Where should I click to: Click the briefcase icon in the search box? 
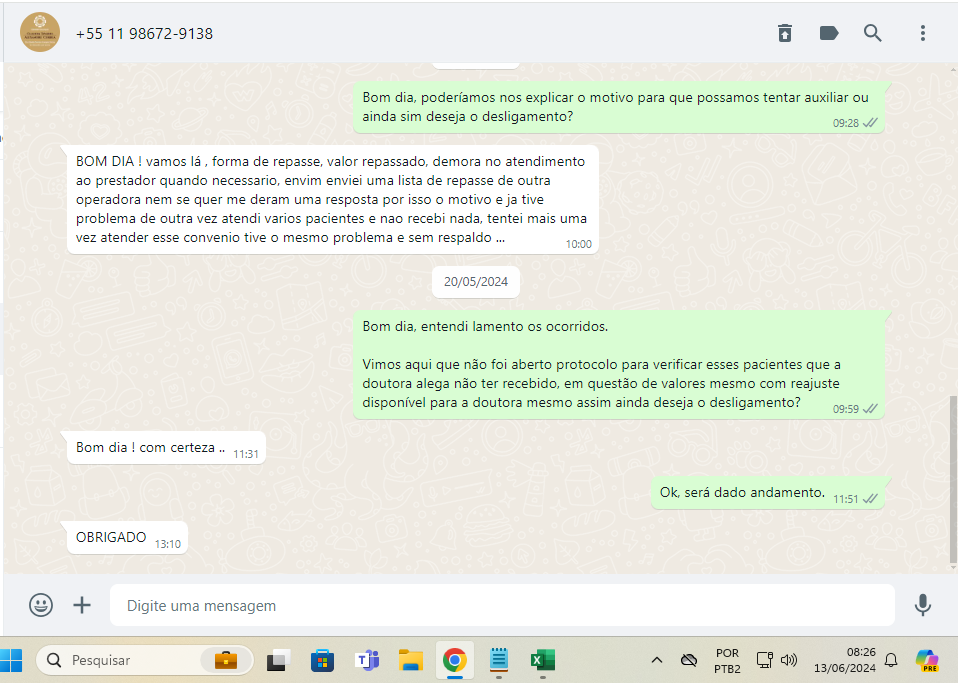click(225, 660)
